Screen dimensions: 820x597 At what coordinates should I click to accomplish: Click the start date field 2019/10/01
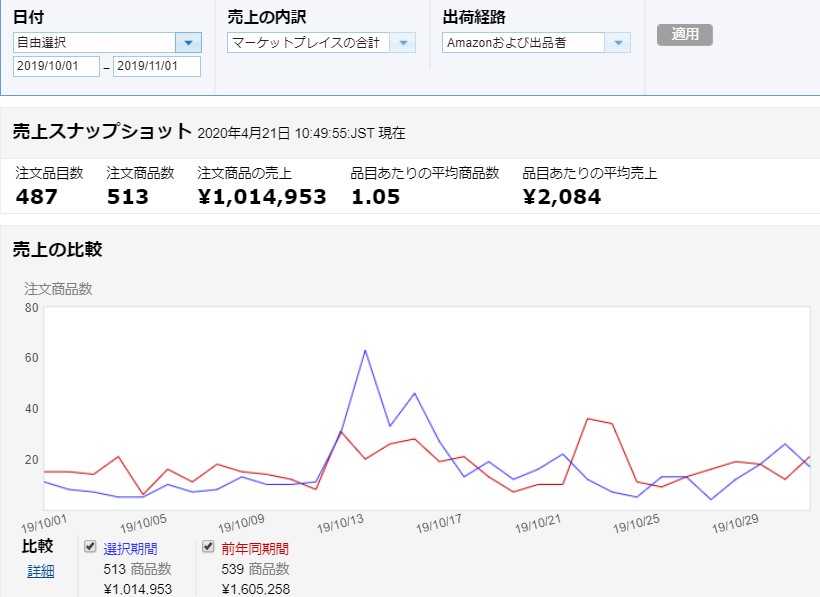tap(56, 66)
